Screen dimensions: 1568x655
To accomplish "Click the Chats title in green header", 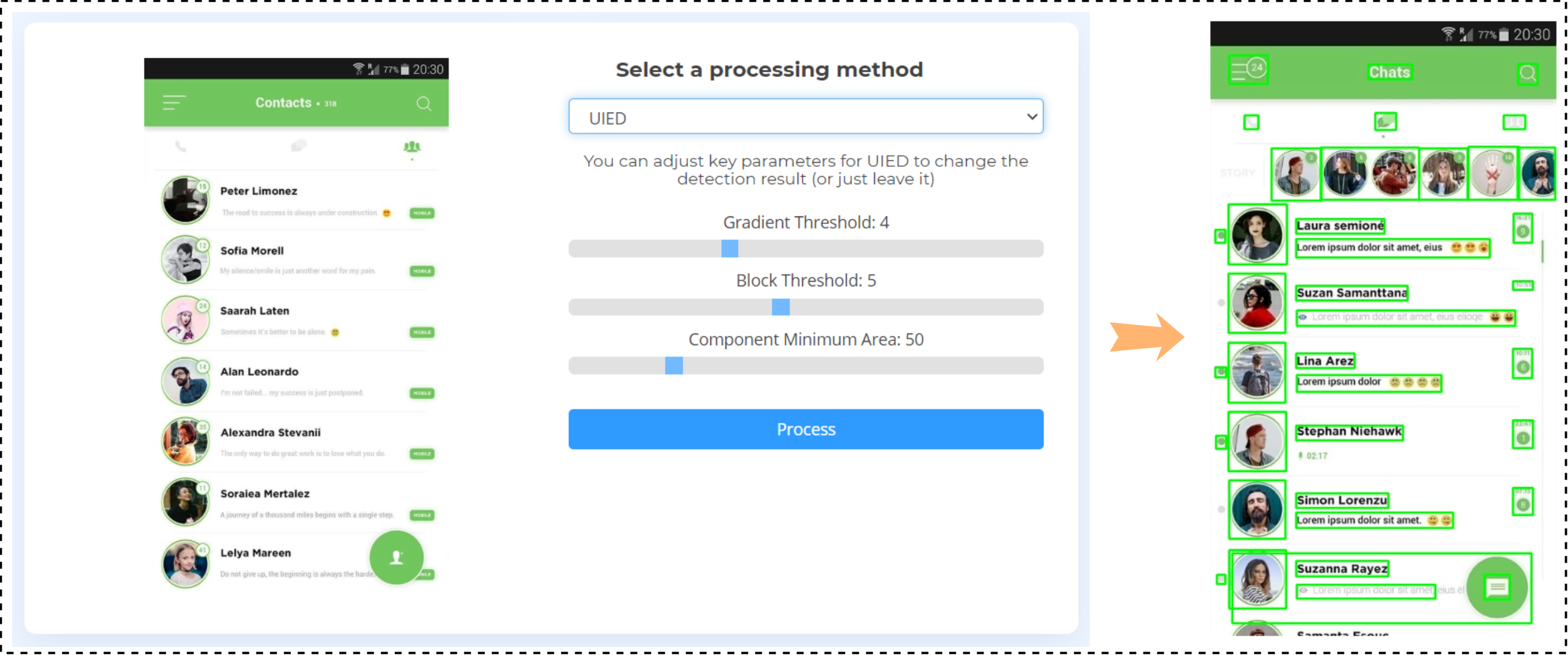I will (x=1389, y=72).
